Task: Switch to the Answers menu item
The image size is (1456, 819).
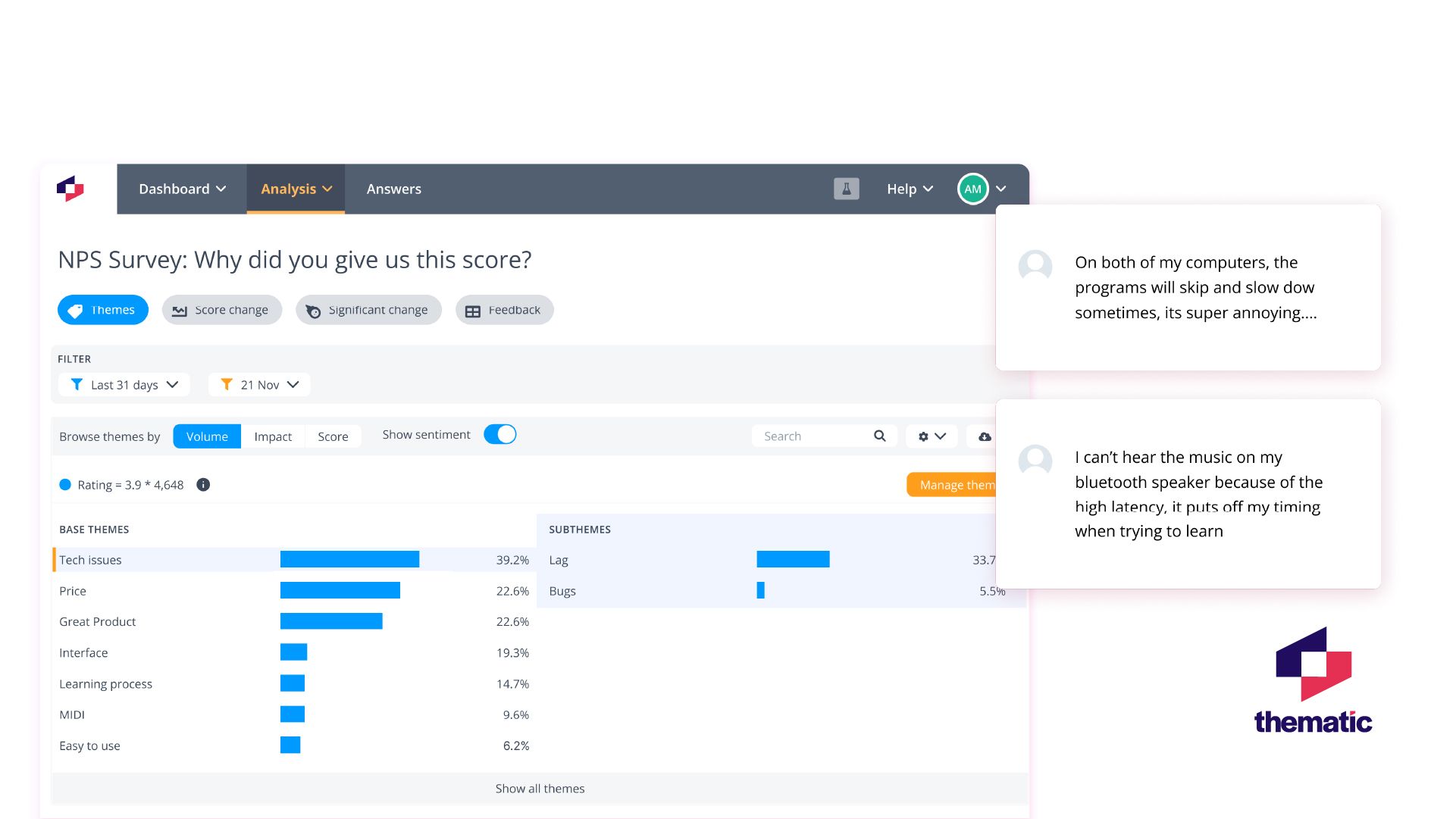Action: click(393, 189)
